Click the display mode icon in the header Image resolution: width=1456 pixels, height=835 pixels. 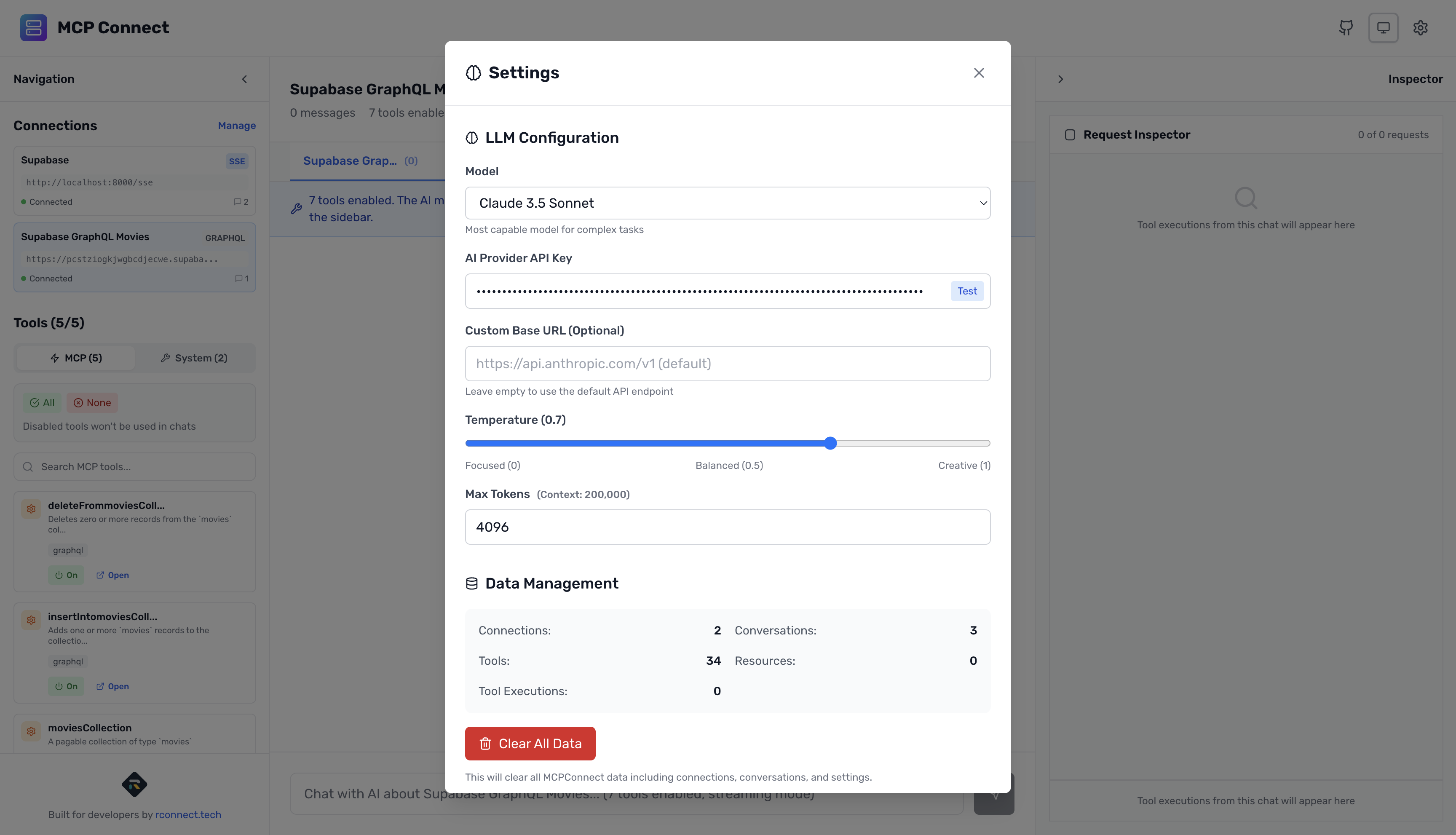1383,27
